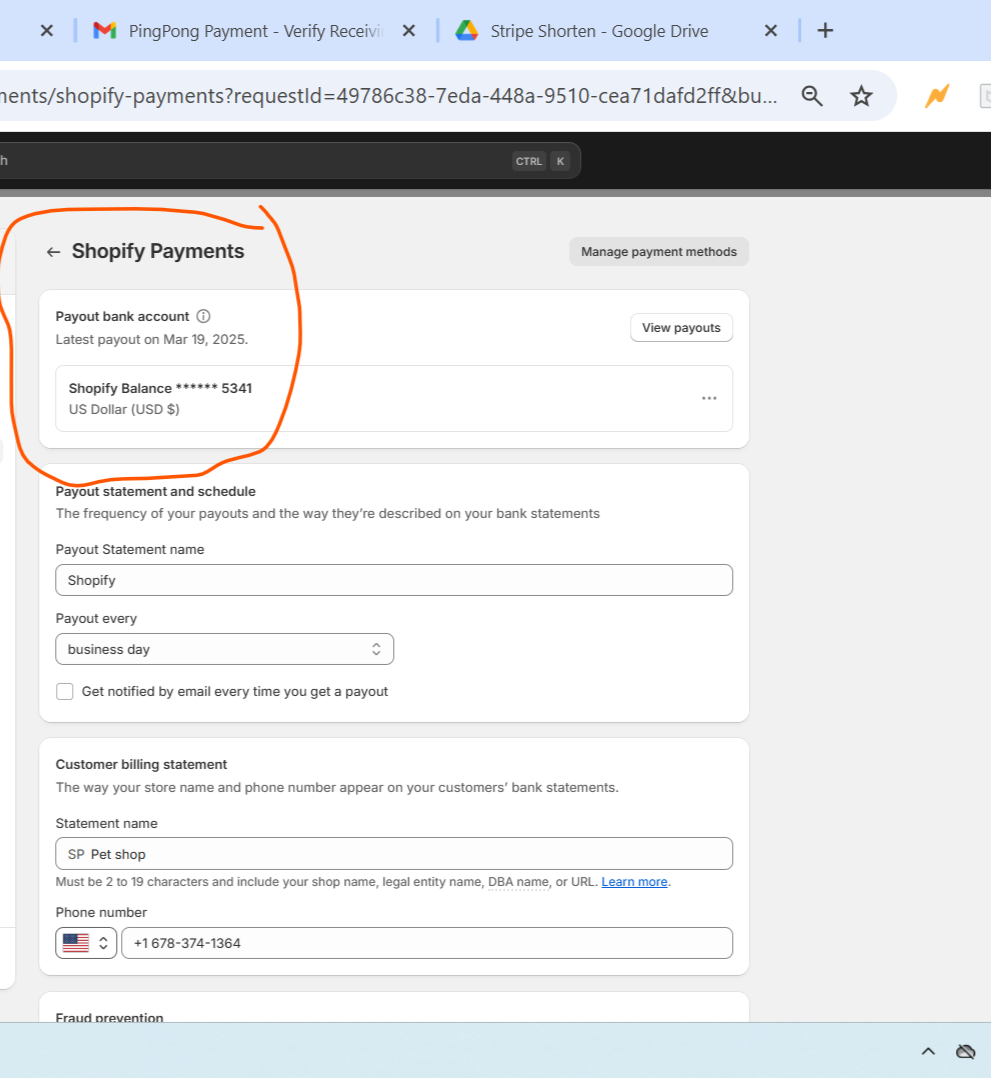Open a new browser tab
Image resolution: width=991 pixels, height=1078 pixels.
825,30
